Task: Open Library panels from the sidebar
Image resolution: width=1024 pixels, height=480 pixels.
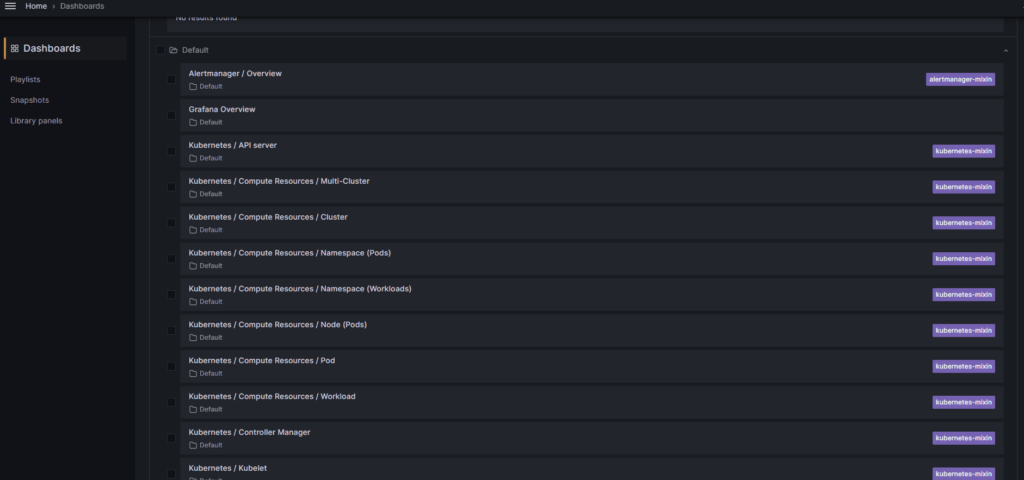Action: pyautogui.click(x=36, y=121)
